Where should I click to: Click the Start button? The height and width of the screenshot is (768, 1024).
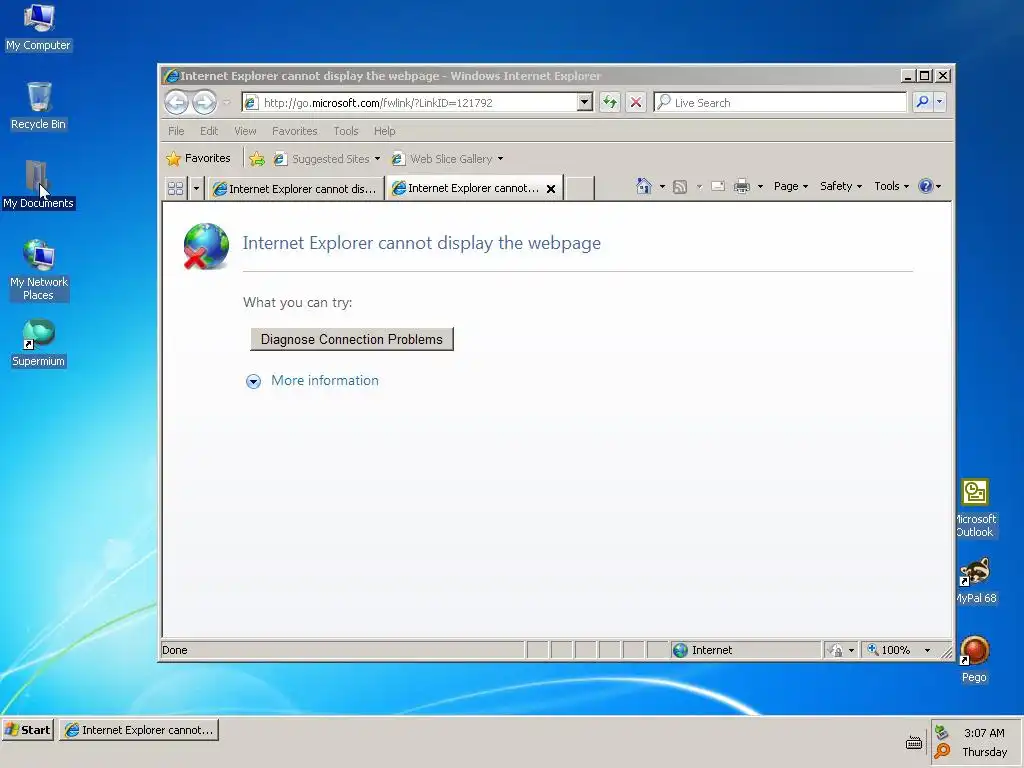pyautogui.click(x=28, y=729)
